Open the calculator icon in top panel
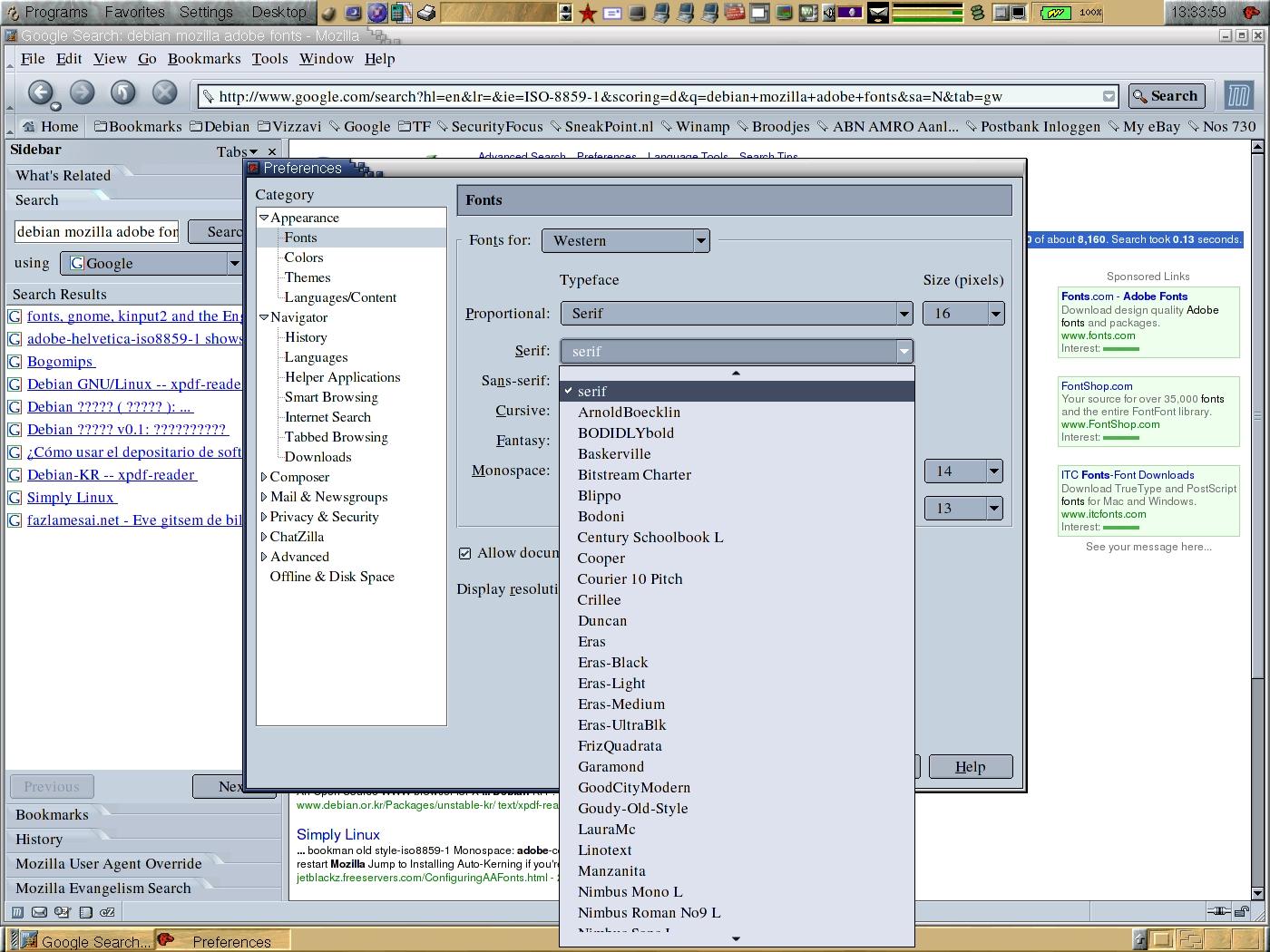 tap(401, 13)
